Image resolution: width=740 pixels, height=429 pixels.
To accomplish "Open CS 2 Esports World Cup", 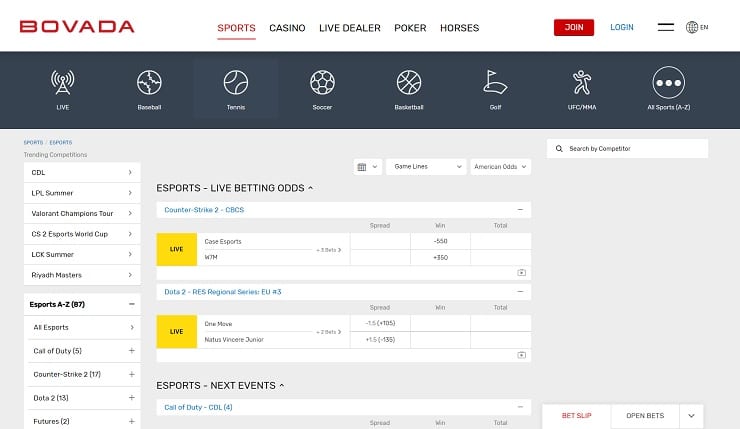I will click(x=82, y=234).
